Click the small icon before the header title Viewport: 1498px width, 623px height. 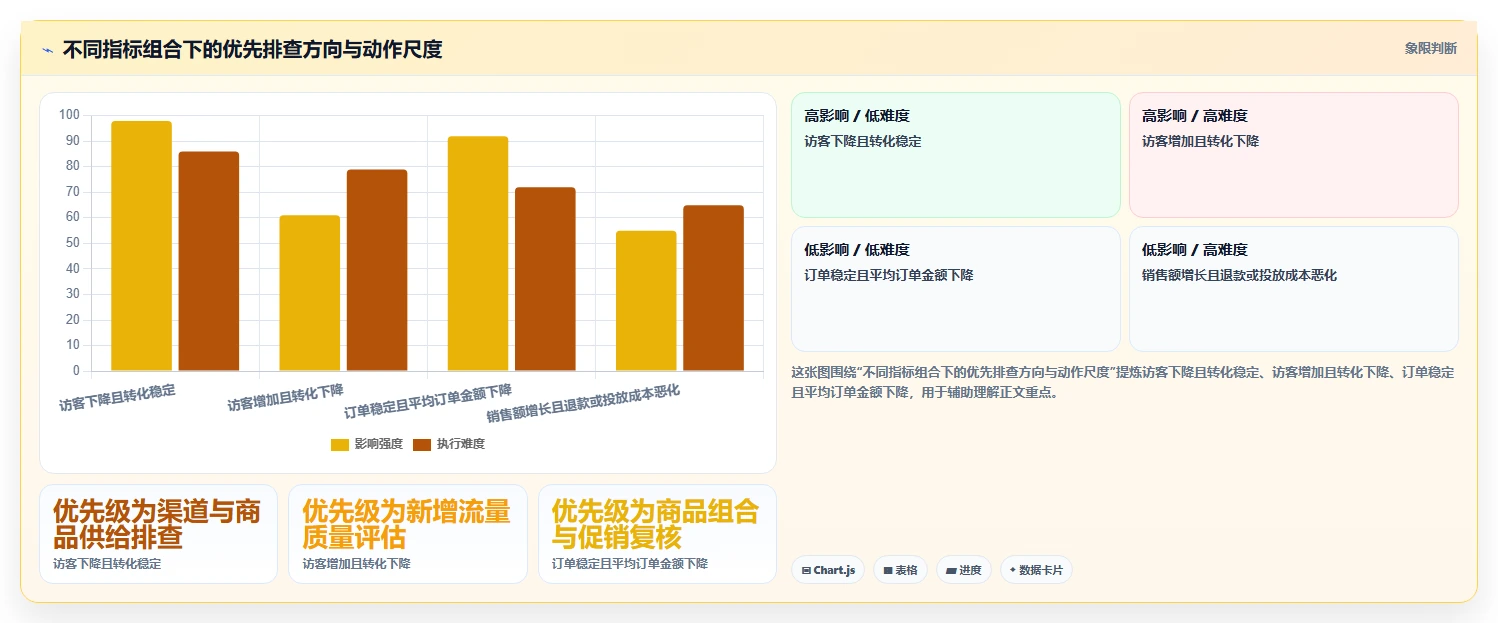pyautogui.click(x=47, y=49)
